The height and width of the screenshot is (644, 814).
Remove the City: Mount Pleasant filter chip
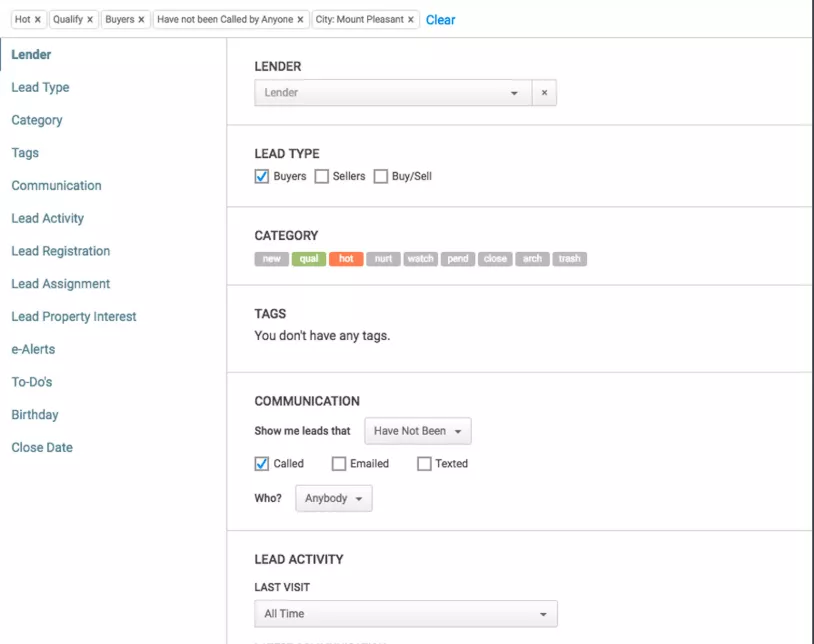411,19
